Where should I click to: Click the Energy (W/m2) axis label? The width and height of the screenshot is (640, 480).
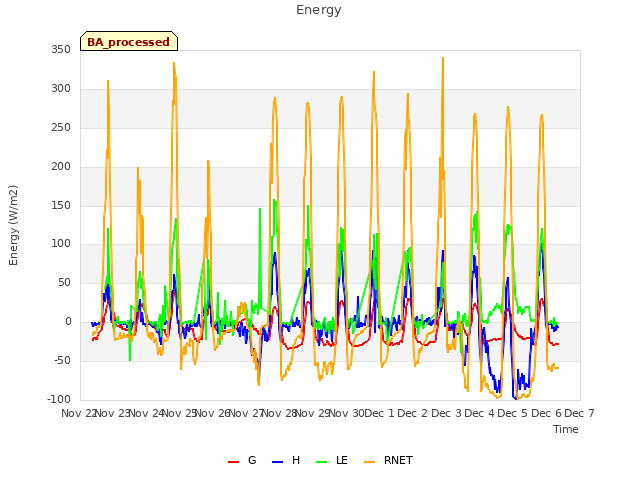13,225
